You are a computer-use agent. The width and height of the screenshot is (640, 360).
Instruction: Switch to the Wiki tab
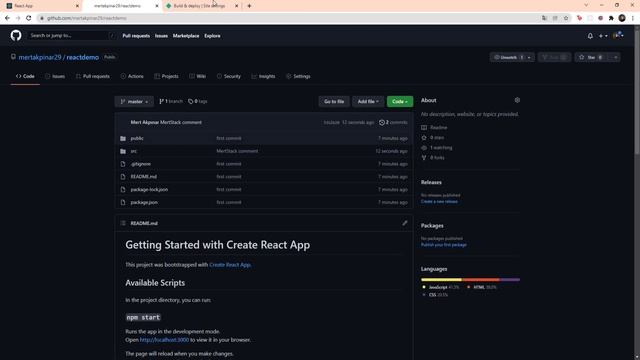click(198, 76)
